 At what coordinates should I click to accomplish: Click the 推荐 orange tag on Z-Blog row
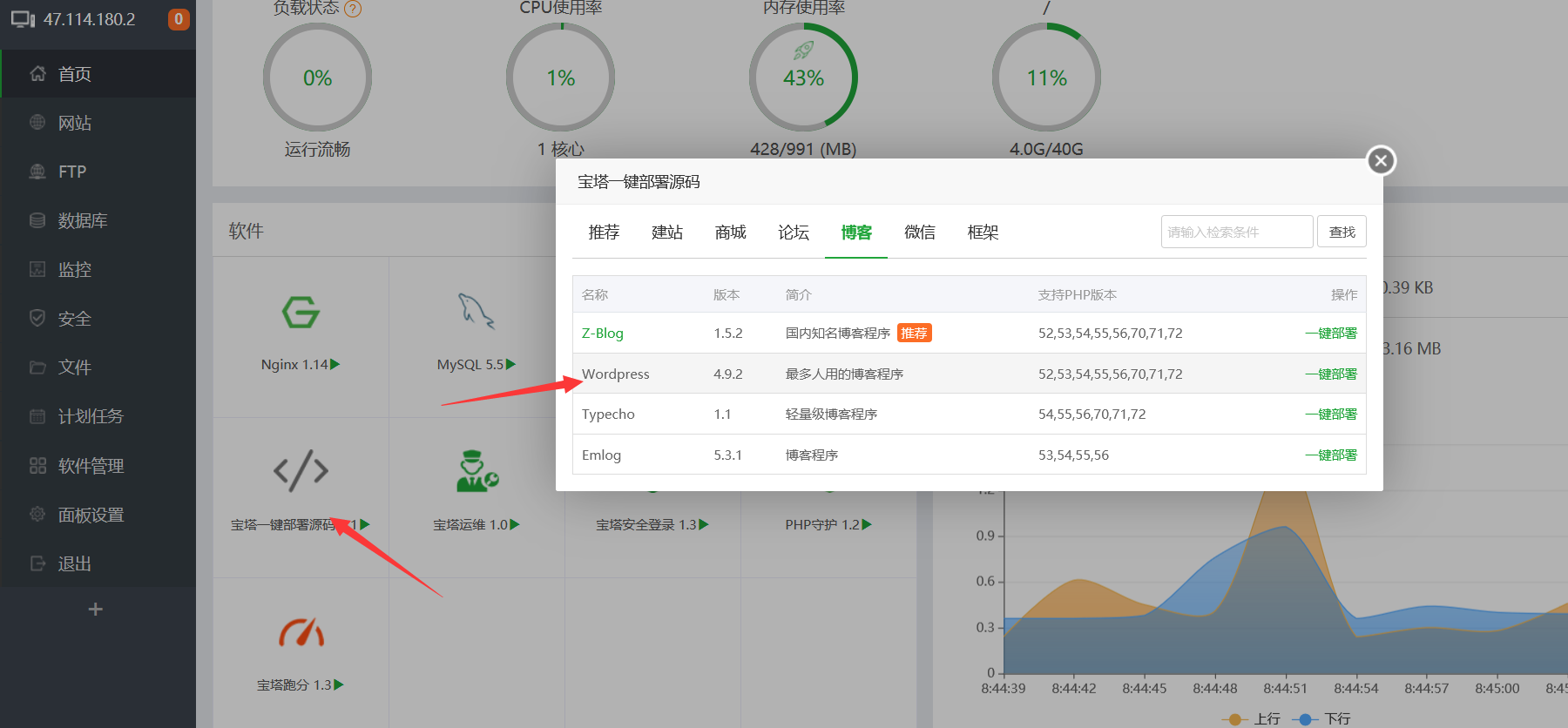point(915,333)
